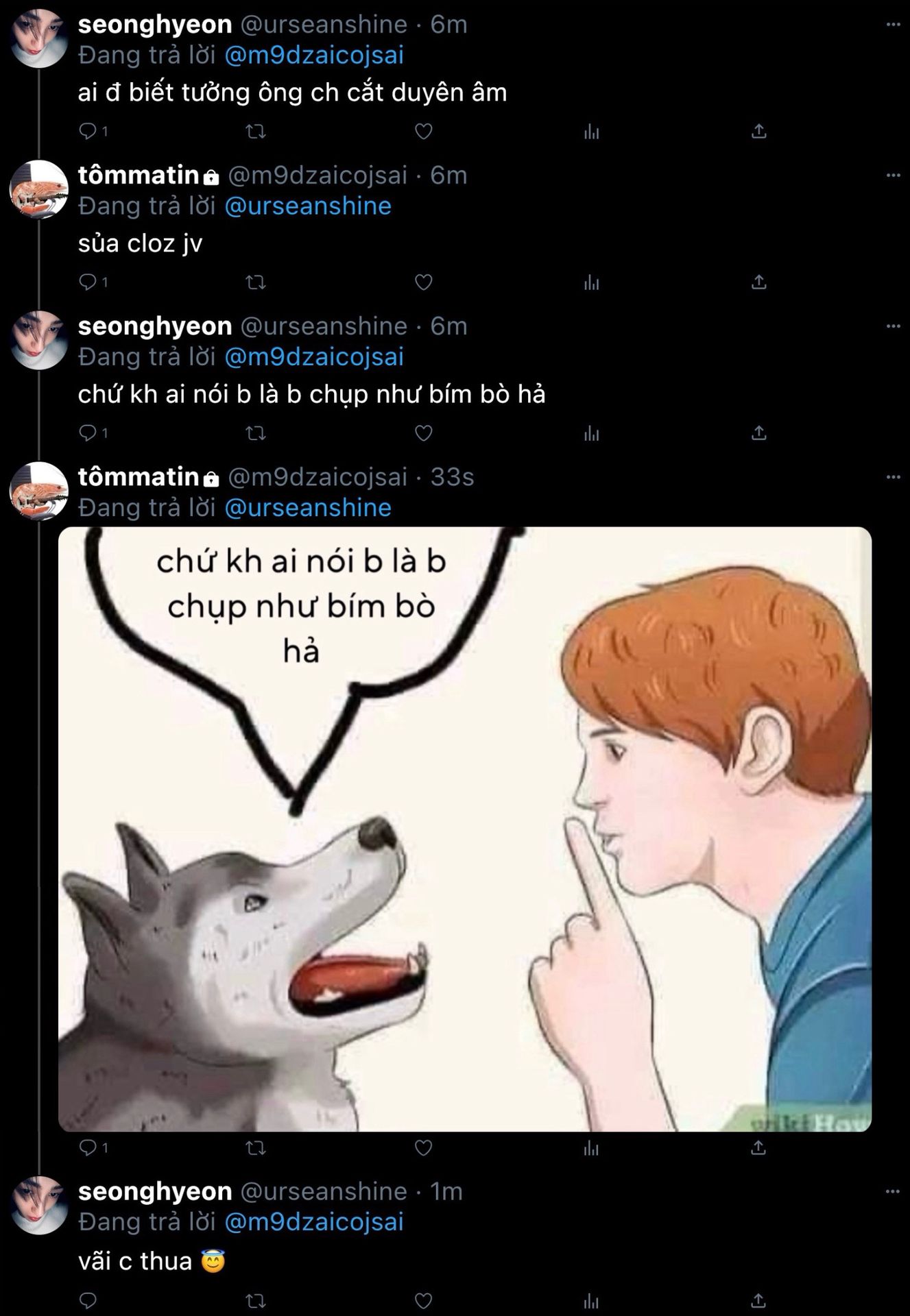Share the dog meme image tweet
The width and height of the screenshot is (910, 1316).
pos(758,1147)
